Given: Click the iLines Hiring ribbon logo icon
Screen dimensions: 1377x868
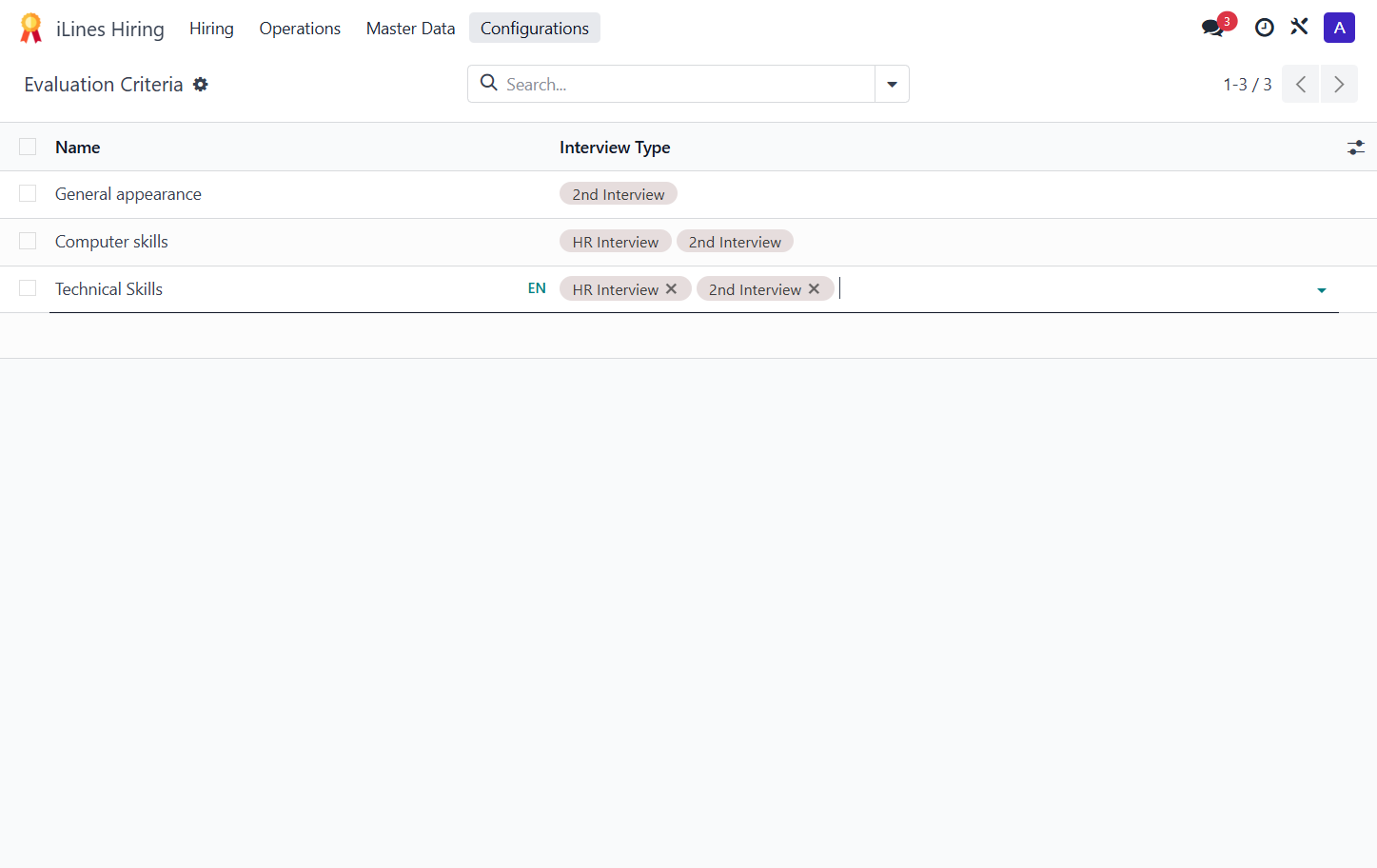Looking at the screenshot, I should pyautogui.click(x=30, y=29).
